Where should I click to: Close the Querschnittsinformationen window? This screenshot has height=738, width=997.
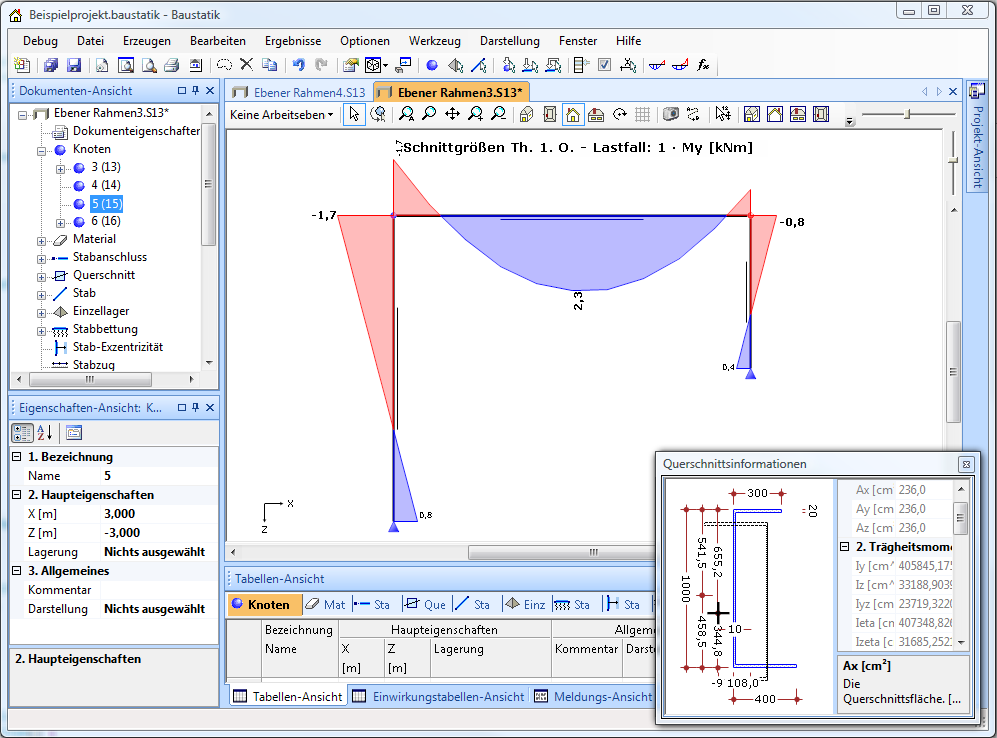pyautogui.click(x=966, y=464)
